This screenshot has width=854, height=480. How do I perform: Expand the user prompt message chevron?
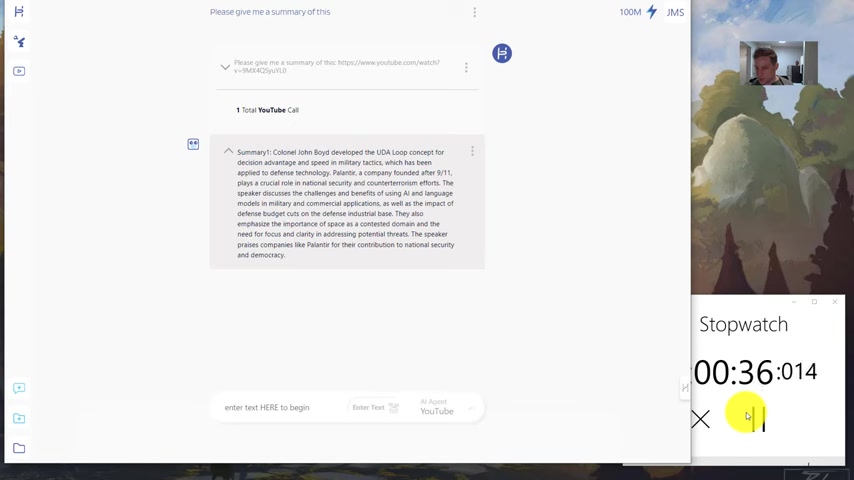point(225,67)
